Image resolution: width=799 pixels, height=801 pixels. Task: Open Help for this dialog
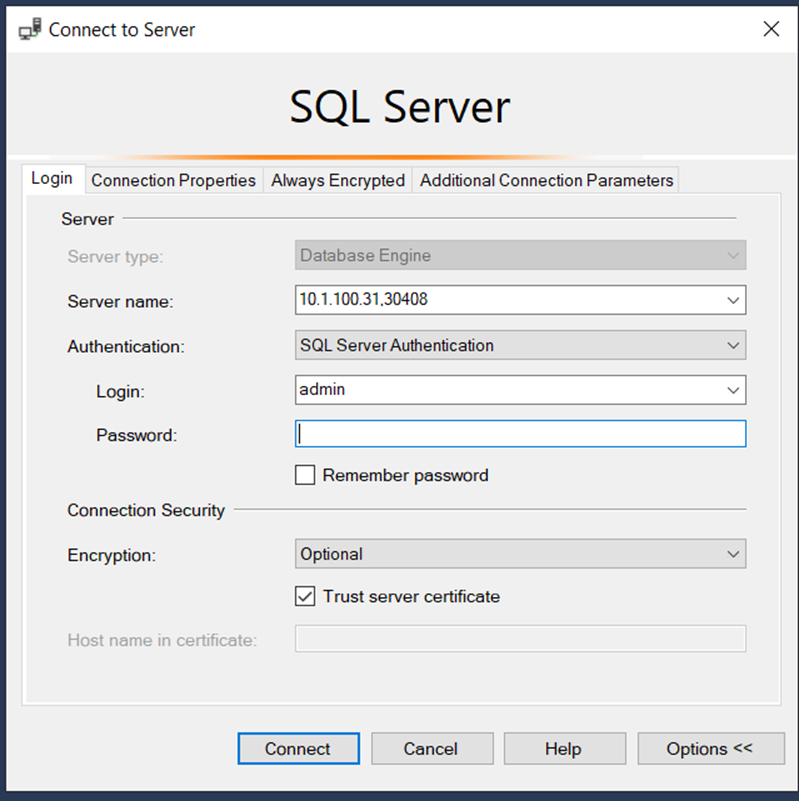click(x=565, y=748)
